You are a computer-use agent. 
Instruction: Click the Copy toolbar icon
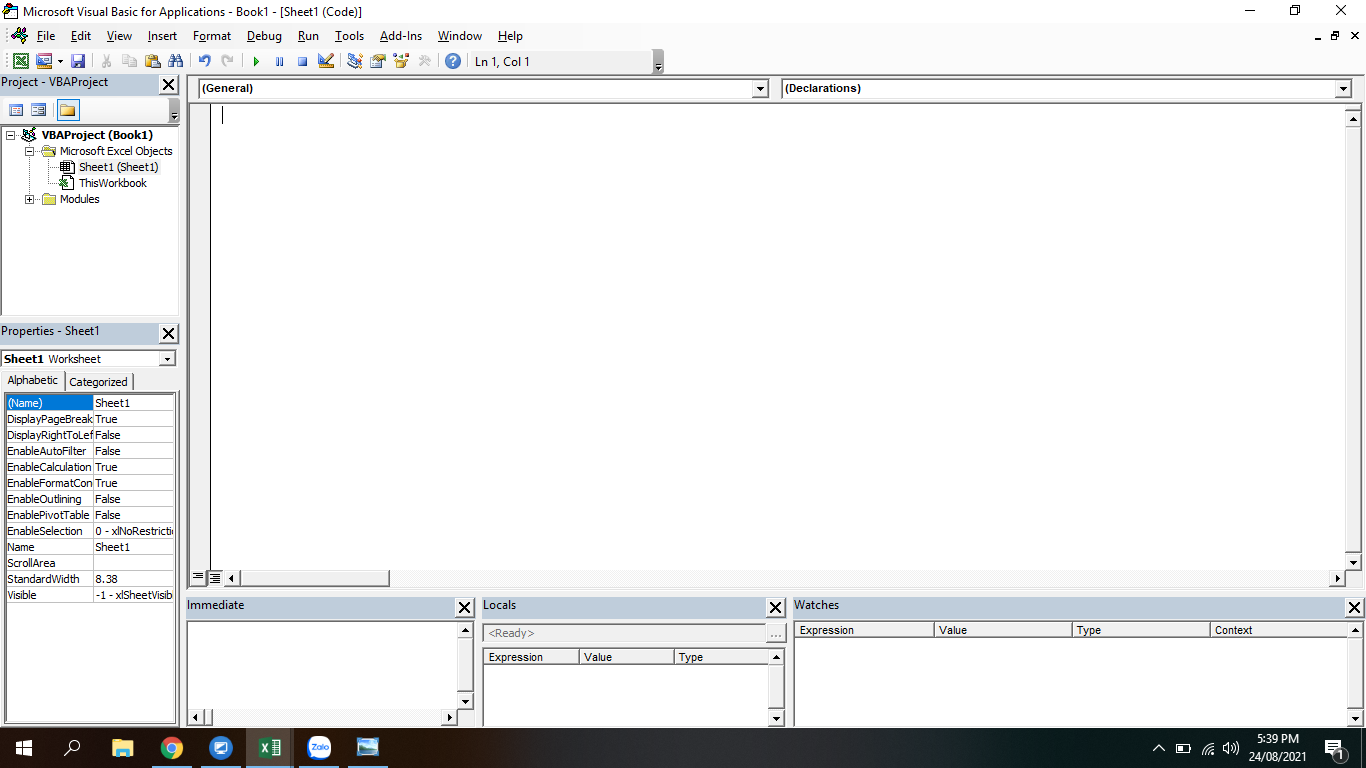(x=129, y=61)
